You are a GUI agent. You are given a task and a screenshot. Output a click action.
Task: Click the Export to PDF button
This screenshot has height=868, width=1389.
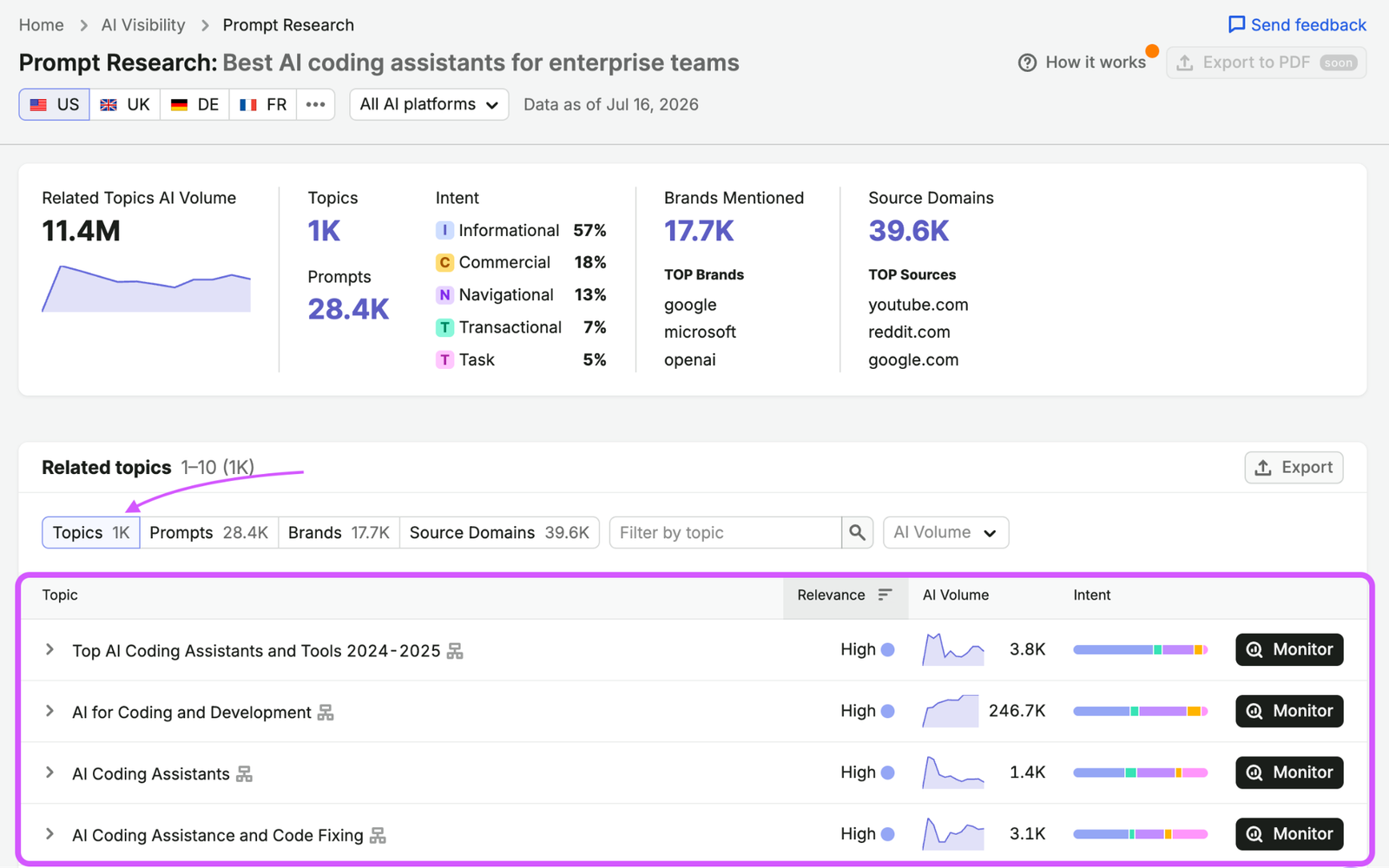(1266, 62)
